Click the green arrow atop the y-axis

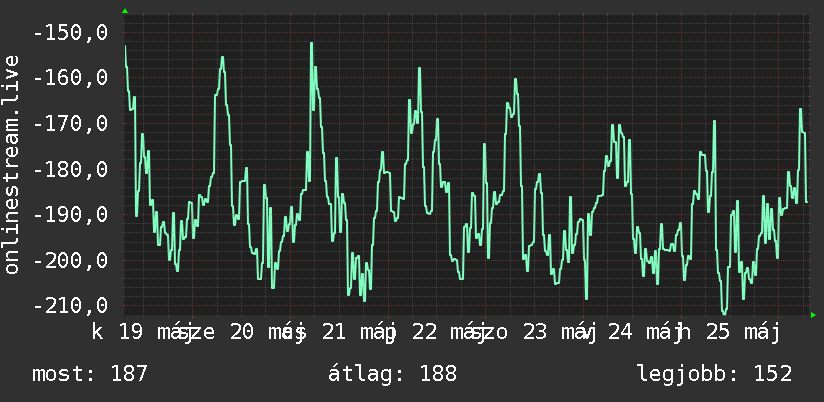[x=125, y=11]
